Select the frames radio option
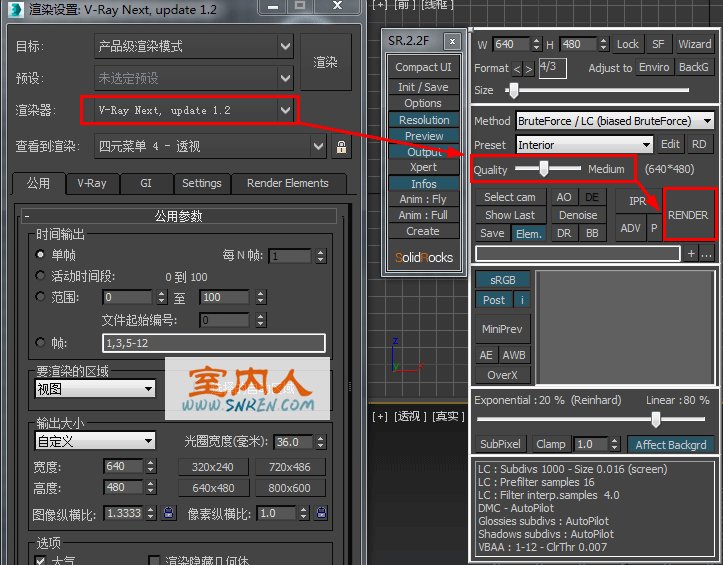Image resolution: width=723 pixels, height=565 pixels. point(40,342)
